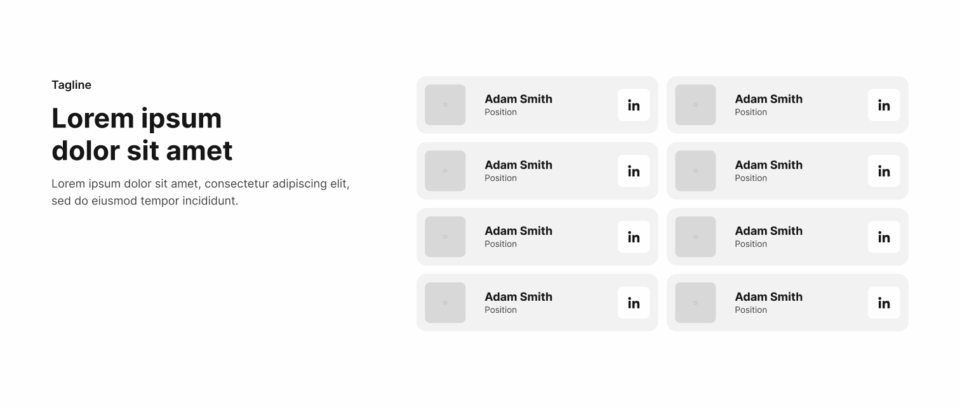Tap LinkedIn icon in bottom row, right card
960x408 pixels.
pyautogui.click(x=883, y=303)
